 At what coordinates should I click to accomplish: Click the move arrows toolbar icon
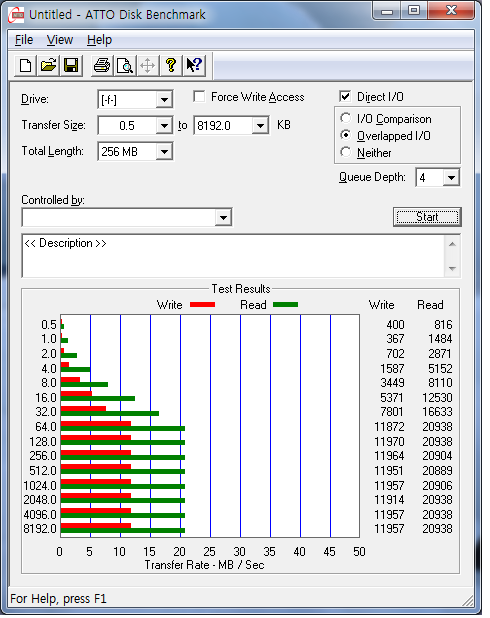147,65
